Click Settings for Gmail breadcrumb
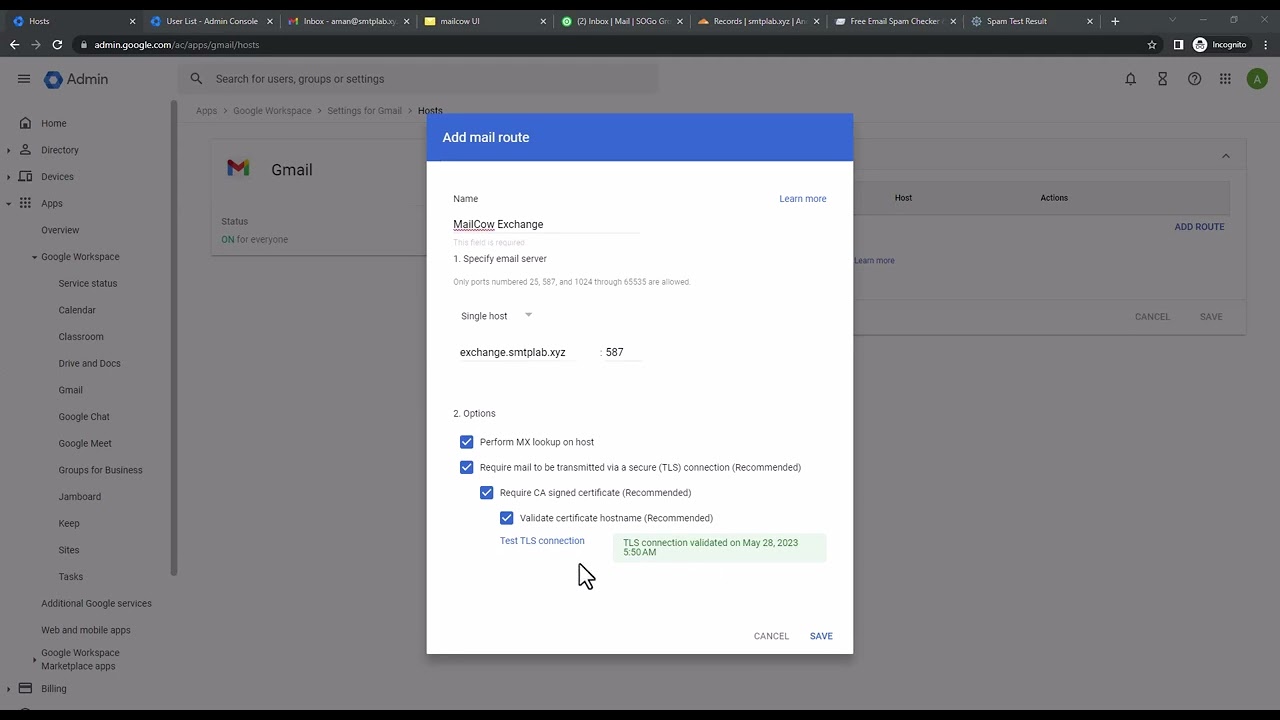 pyautogui.click(x=364, y=111)
